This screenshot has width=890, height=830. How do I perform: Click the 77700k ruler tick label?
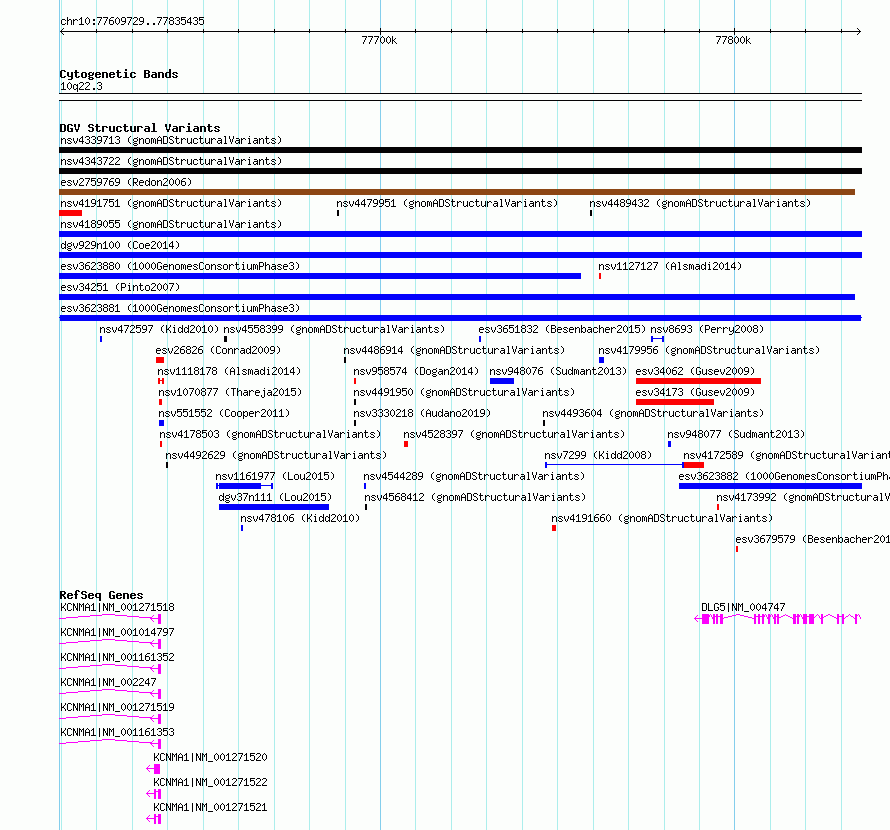point(379,40)
